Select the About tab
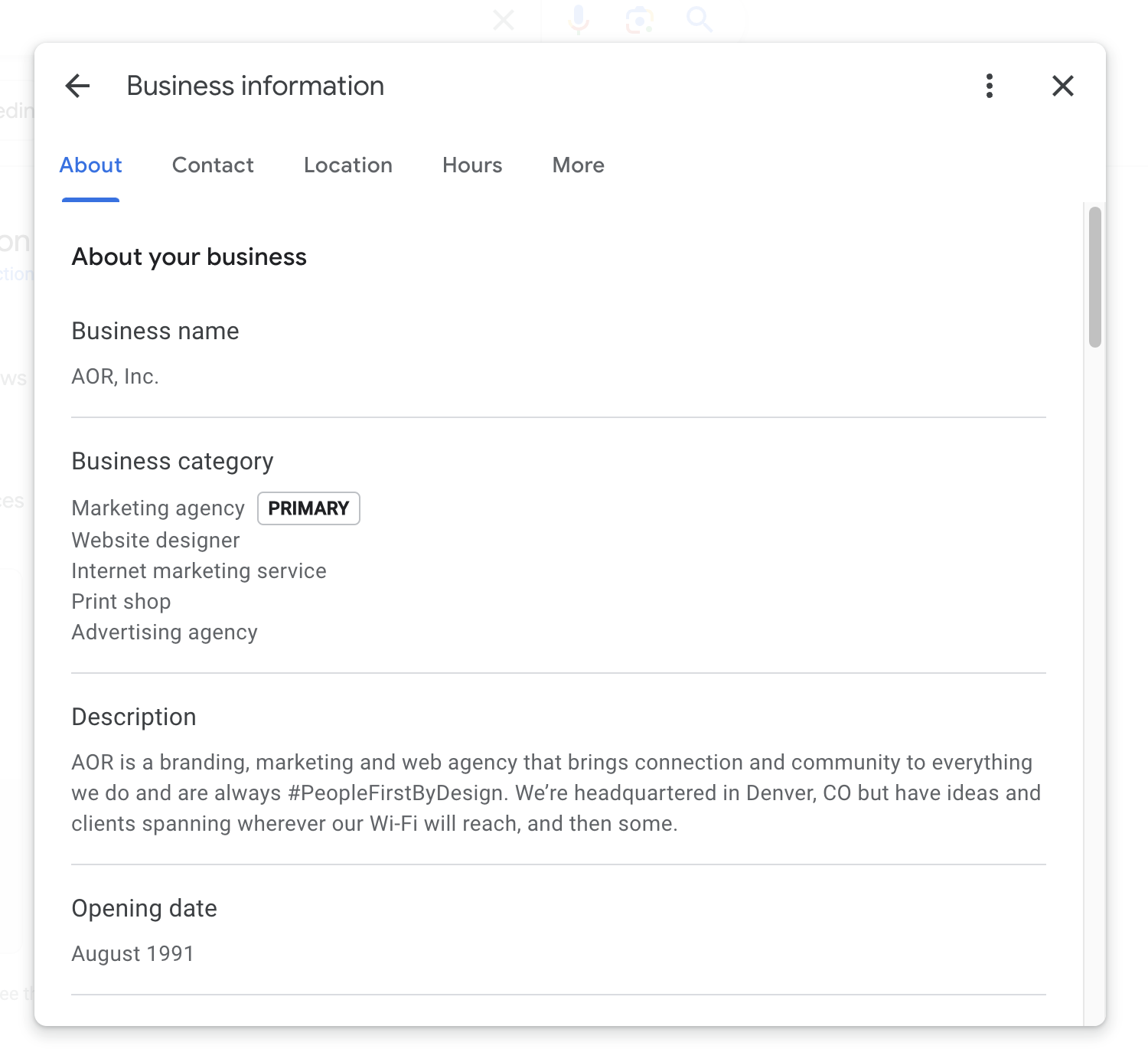 (90, 165)
